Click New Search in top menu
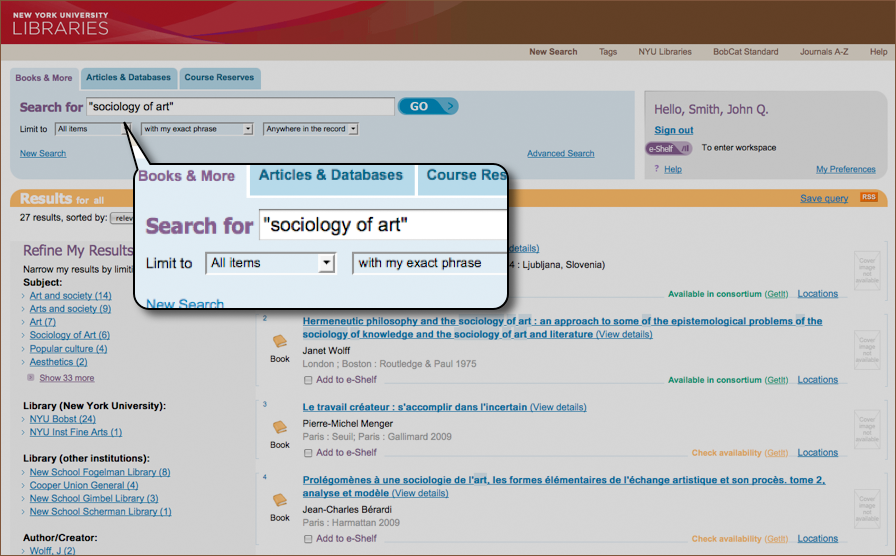Viewport: 896px width, 556px height. tap(553, 51)
